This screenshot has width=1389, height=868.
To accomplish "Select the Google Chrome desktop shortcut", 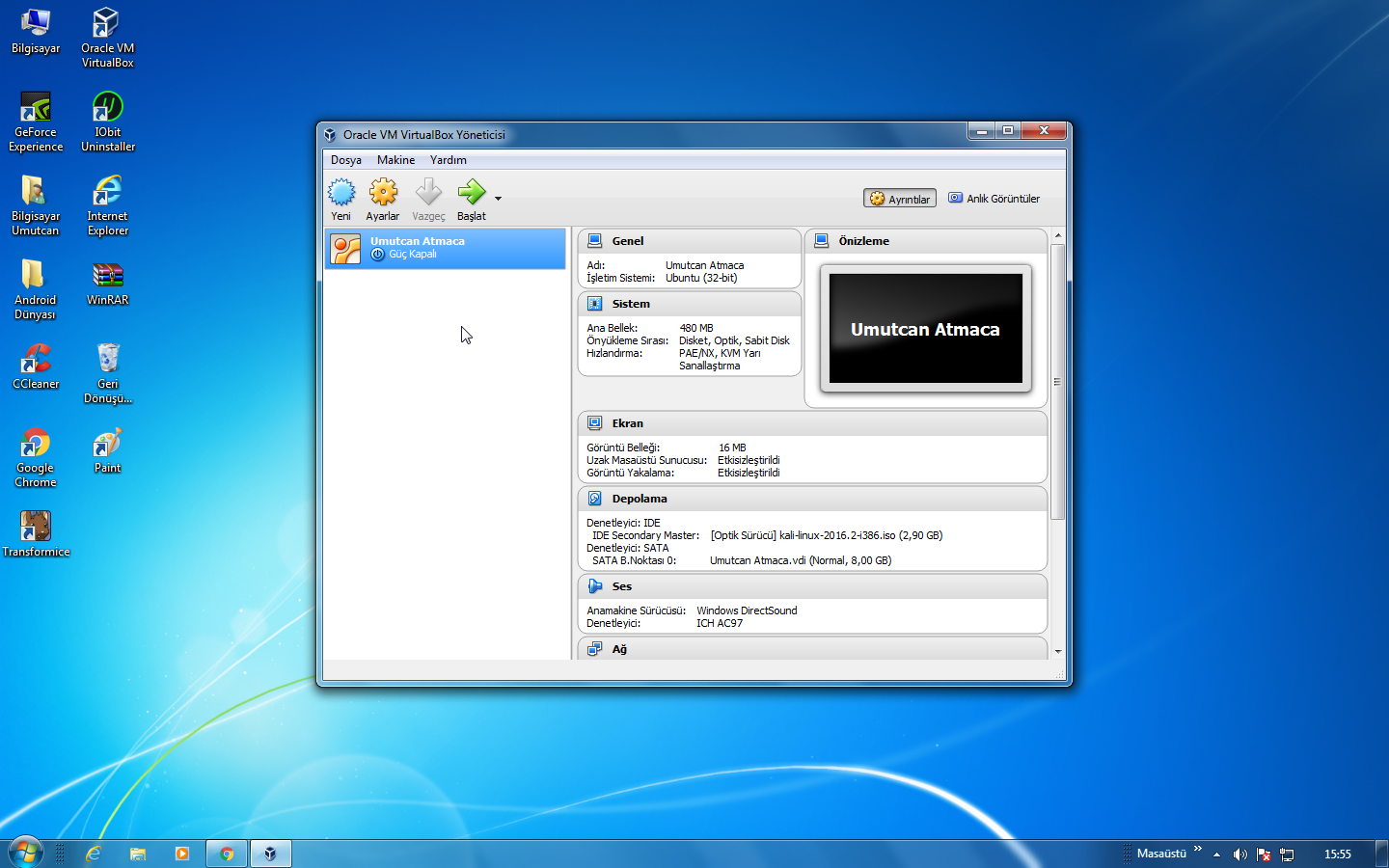I will pyautogui.click(x=36, y=457).
